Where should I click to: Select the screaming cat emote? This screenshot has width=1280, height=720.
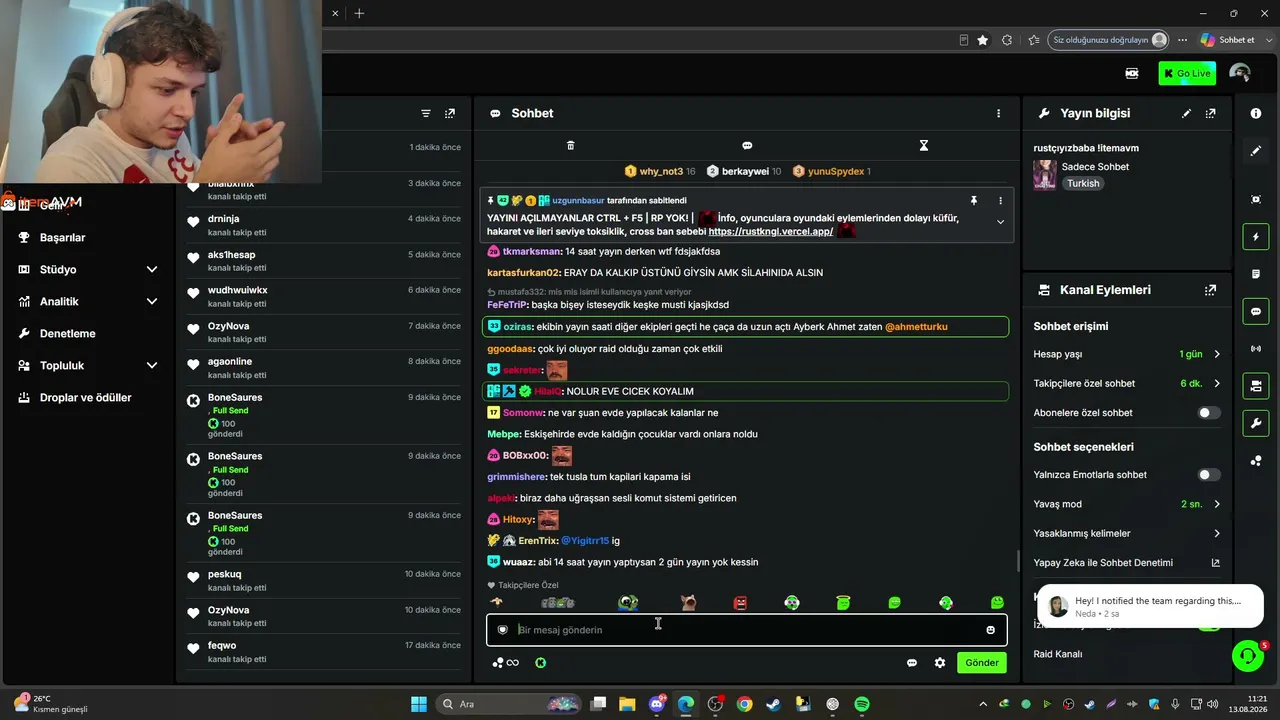pyautogui.click(x=688, y=603)
